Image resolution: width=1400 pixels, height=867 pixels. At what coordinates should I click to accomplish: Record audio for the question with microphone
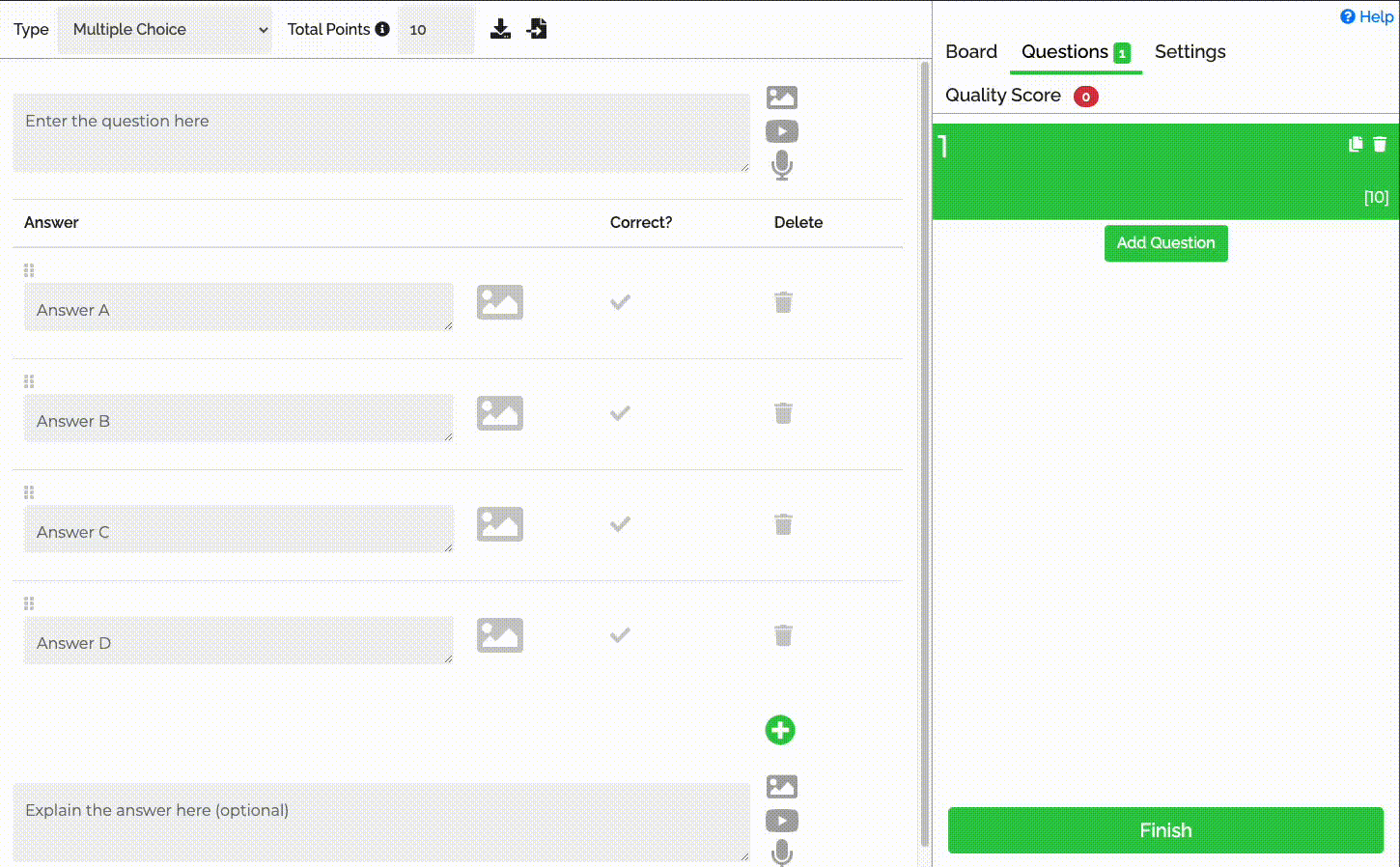click(x=781, y=166)
